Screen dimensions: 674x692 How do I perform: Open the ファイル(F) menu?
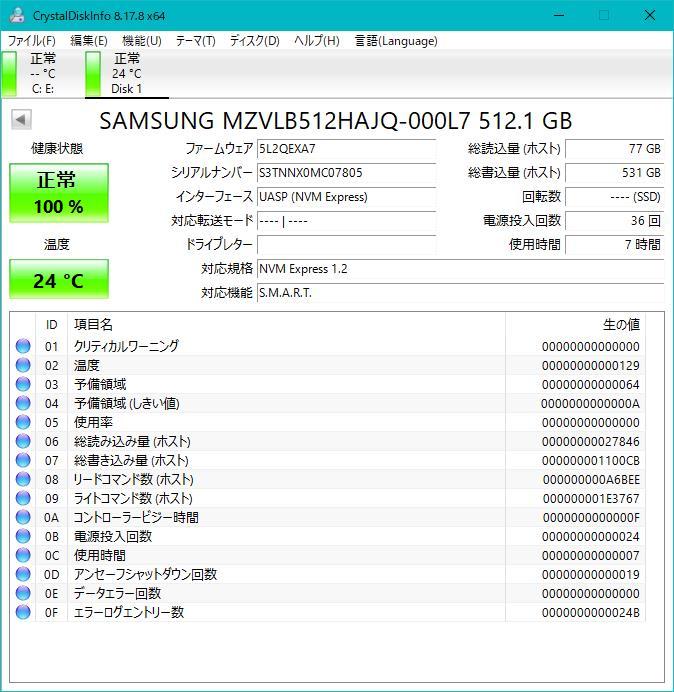pyautogui.click(x=31, y=41)
